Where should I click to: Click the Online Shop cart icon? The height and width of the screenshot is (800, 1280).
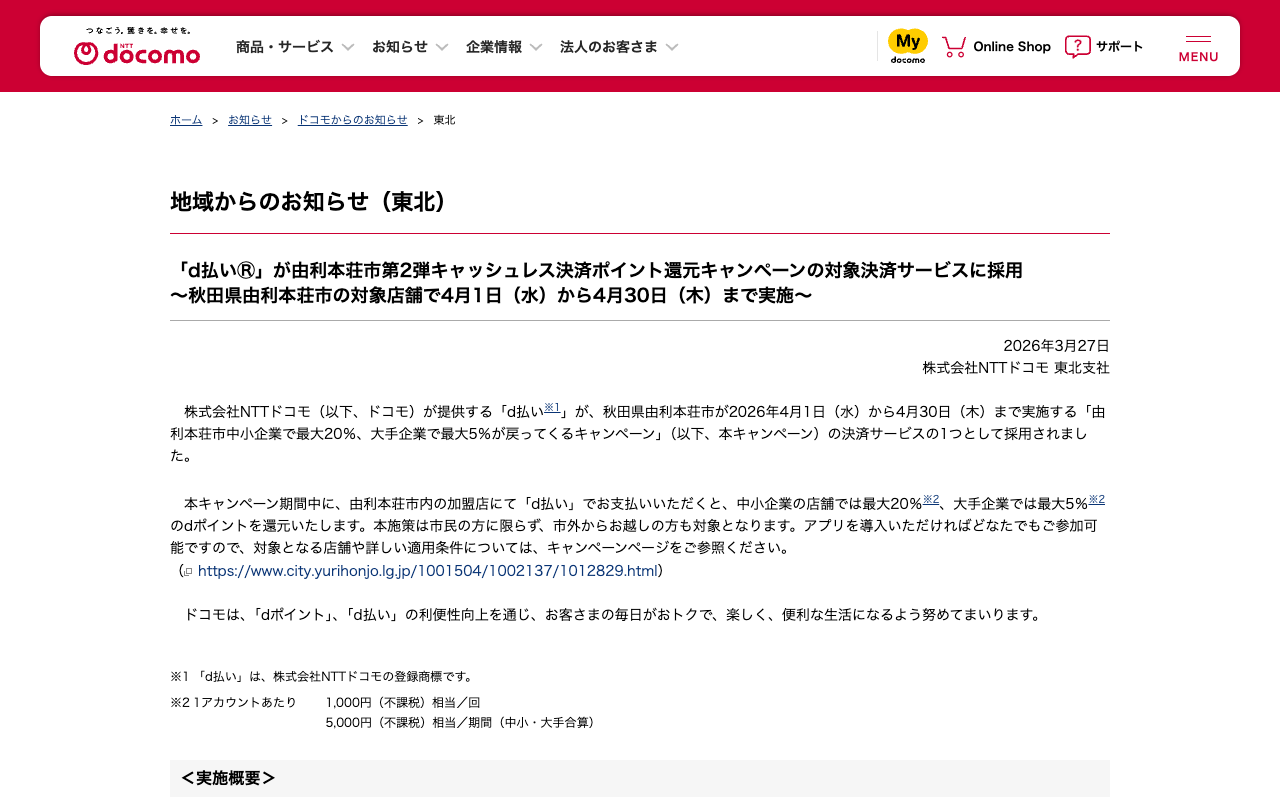click(954, 46)
